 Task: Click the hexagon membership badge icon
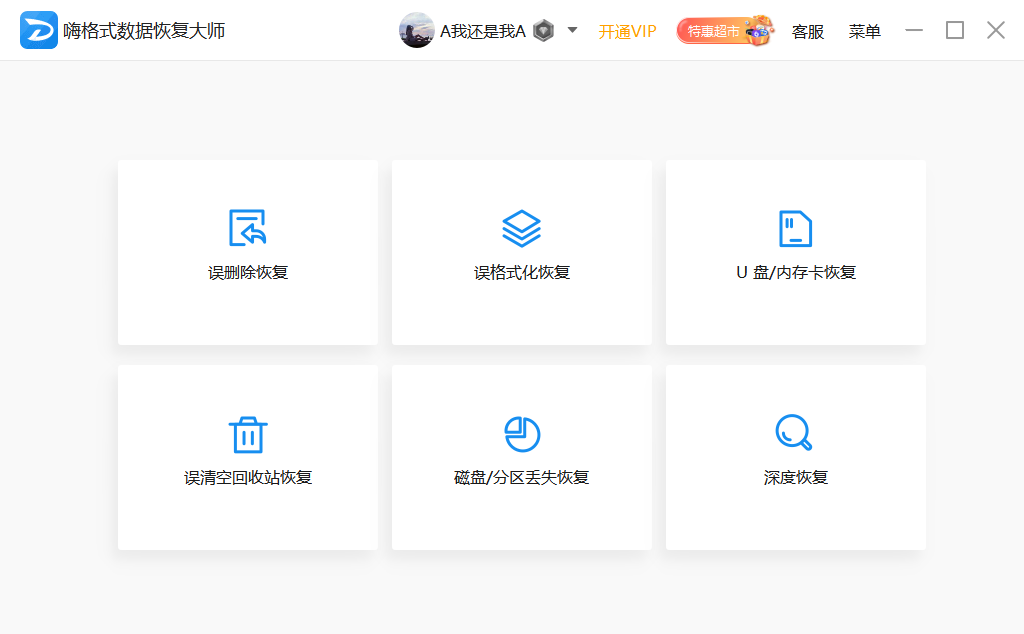543,31
